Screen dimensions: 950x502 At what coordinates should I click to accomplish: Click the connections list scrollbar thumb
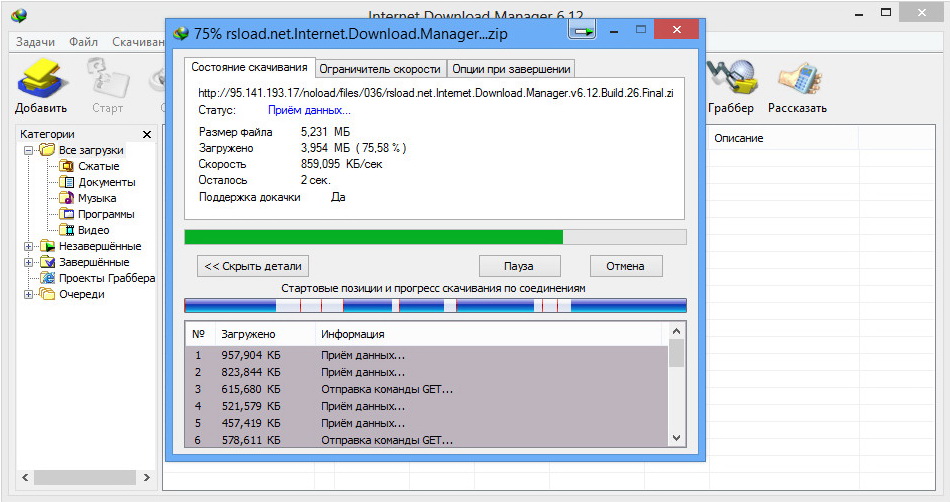pos(677,353)
